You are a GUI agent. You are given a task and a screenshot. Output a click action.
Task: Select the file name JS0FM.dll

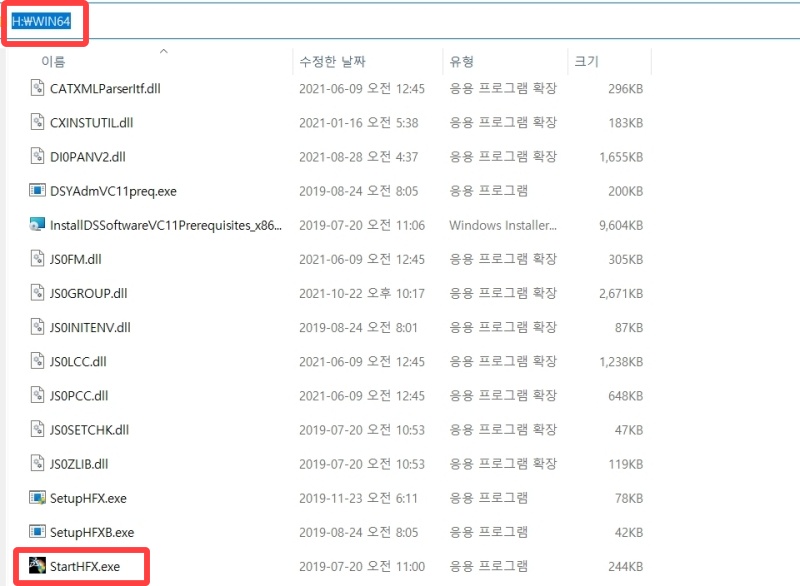point(76,260)
